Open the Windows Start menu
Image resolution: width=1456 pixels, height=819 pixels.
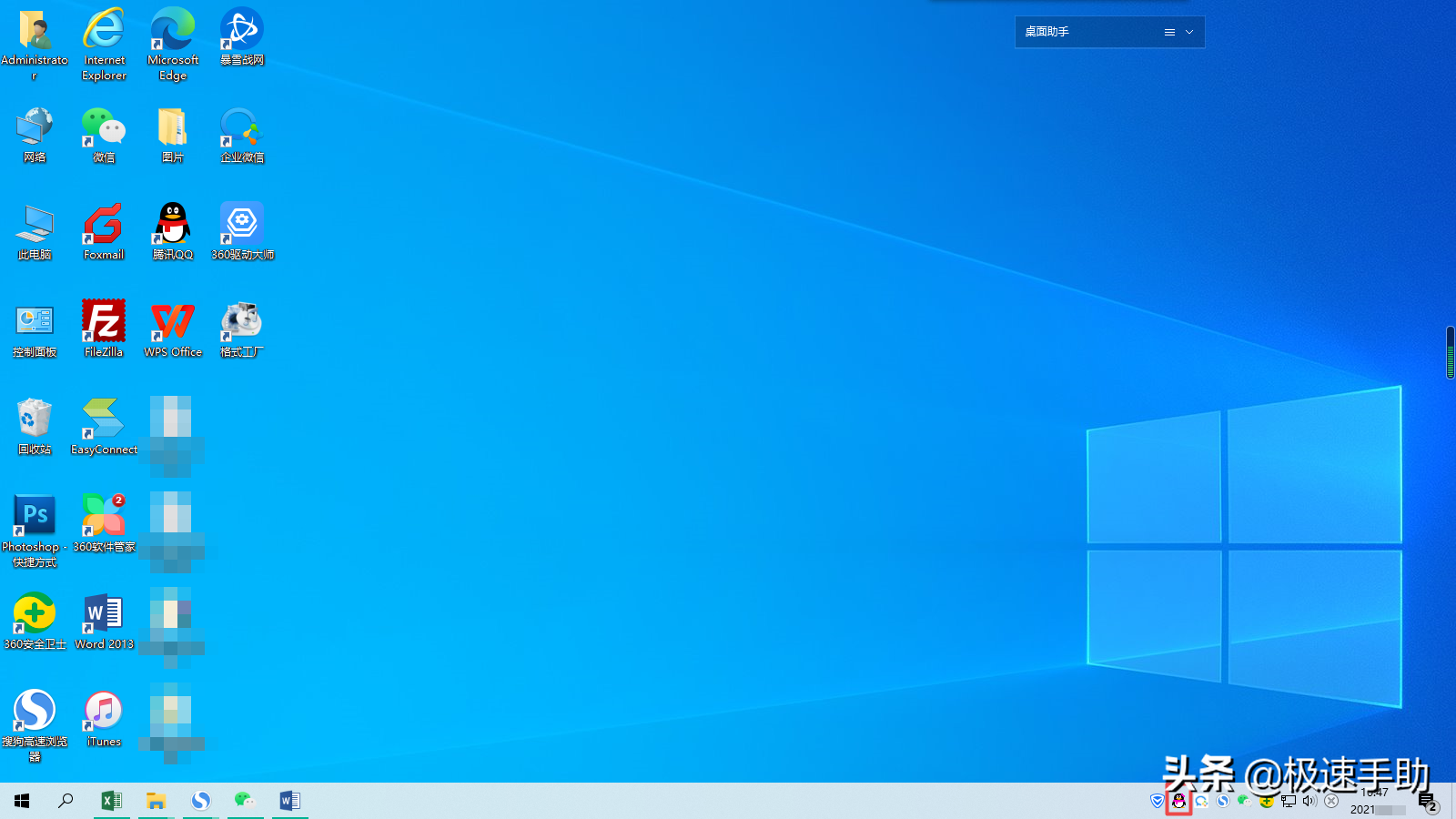22,801
